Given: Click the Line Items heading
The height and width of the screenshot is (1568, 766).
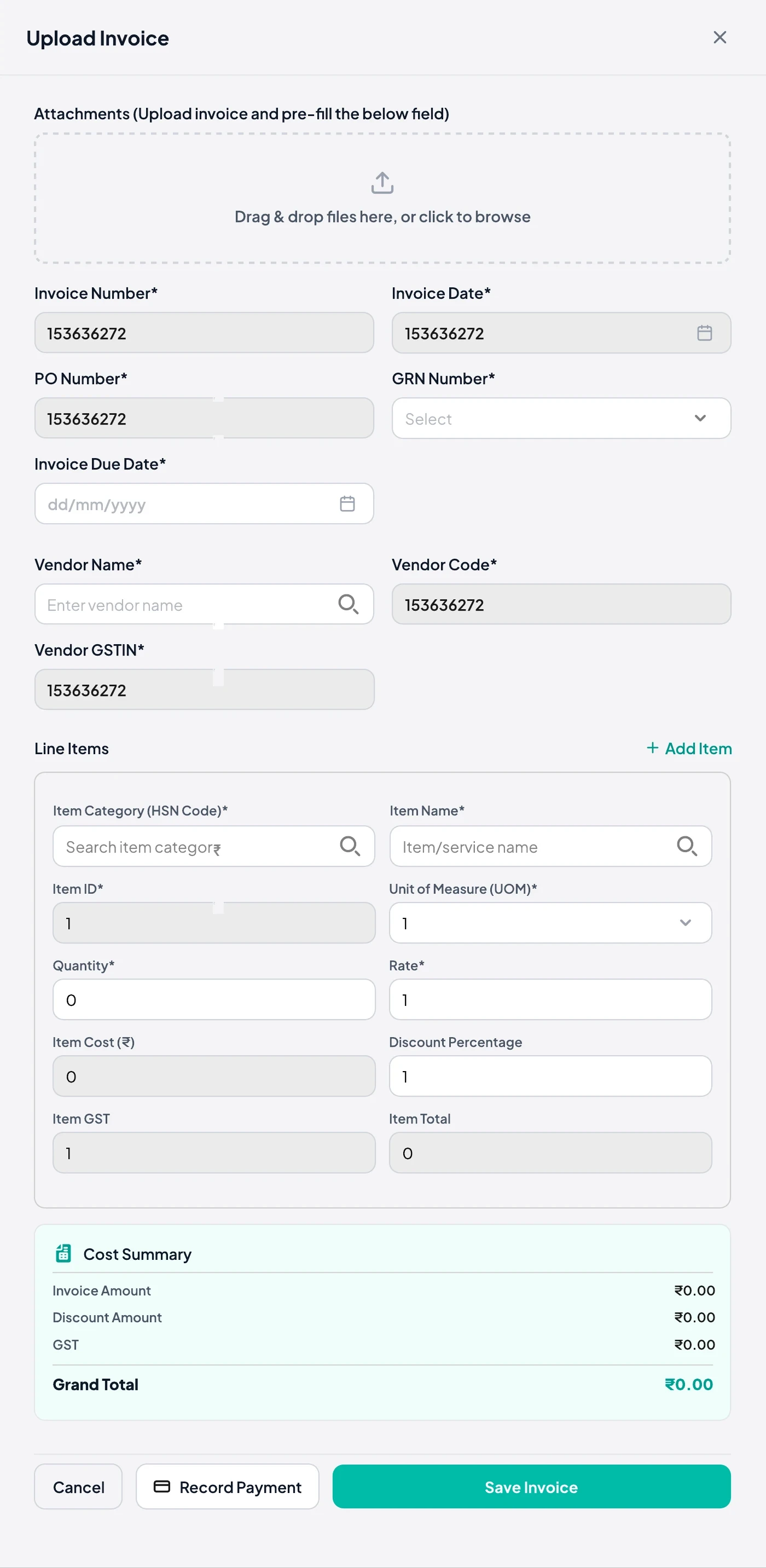Looking at the screenshot, I should coord(71,748).
